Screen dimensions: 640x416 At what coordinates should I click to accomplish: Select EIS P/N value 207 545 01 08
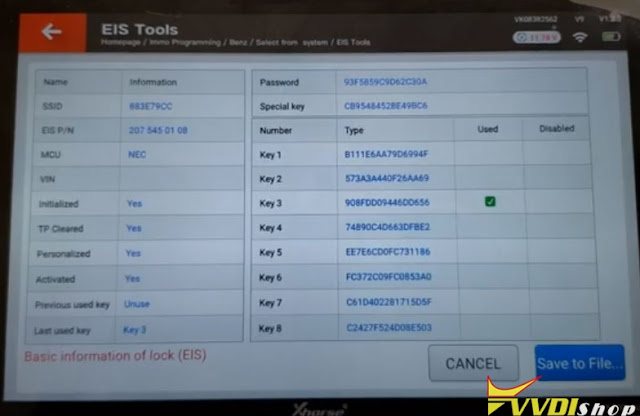coord(158,130)
